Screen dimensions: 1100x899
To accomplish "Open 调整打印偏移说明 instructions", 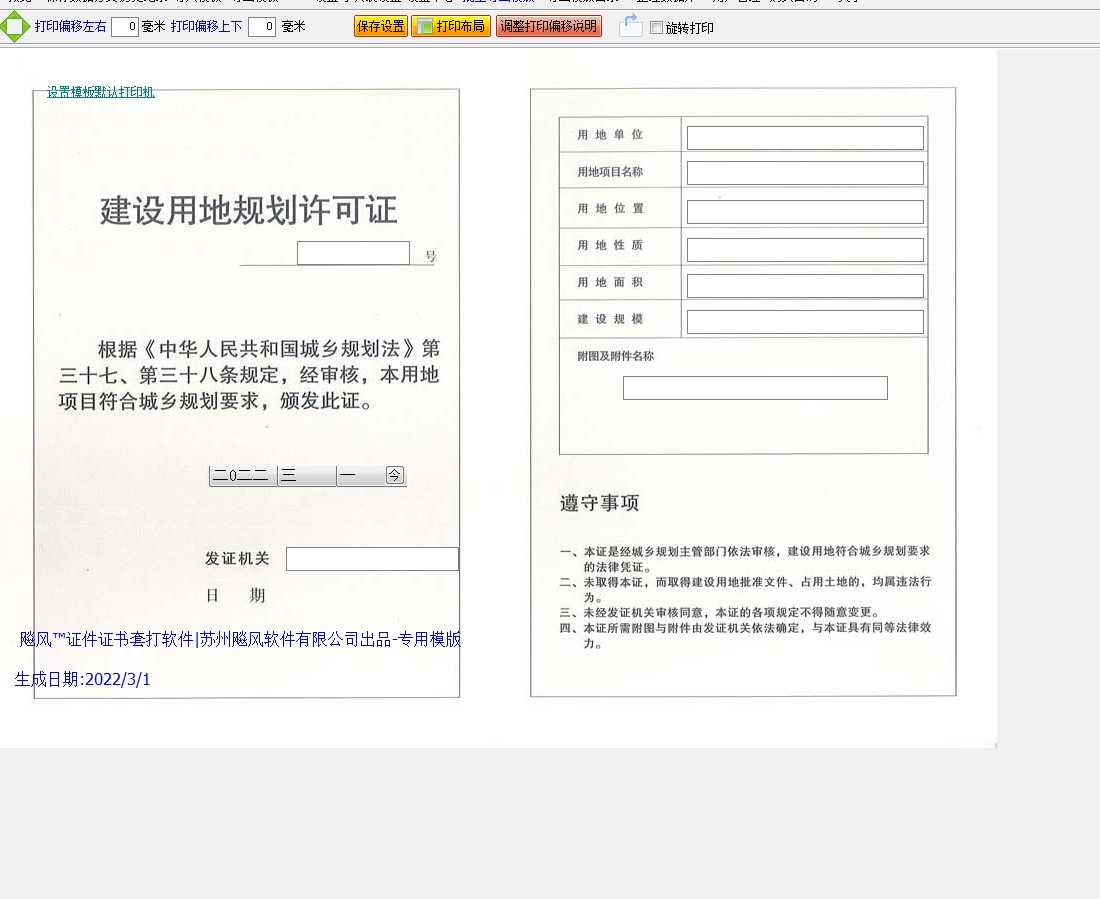I will 549,27.
